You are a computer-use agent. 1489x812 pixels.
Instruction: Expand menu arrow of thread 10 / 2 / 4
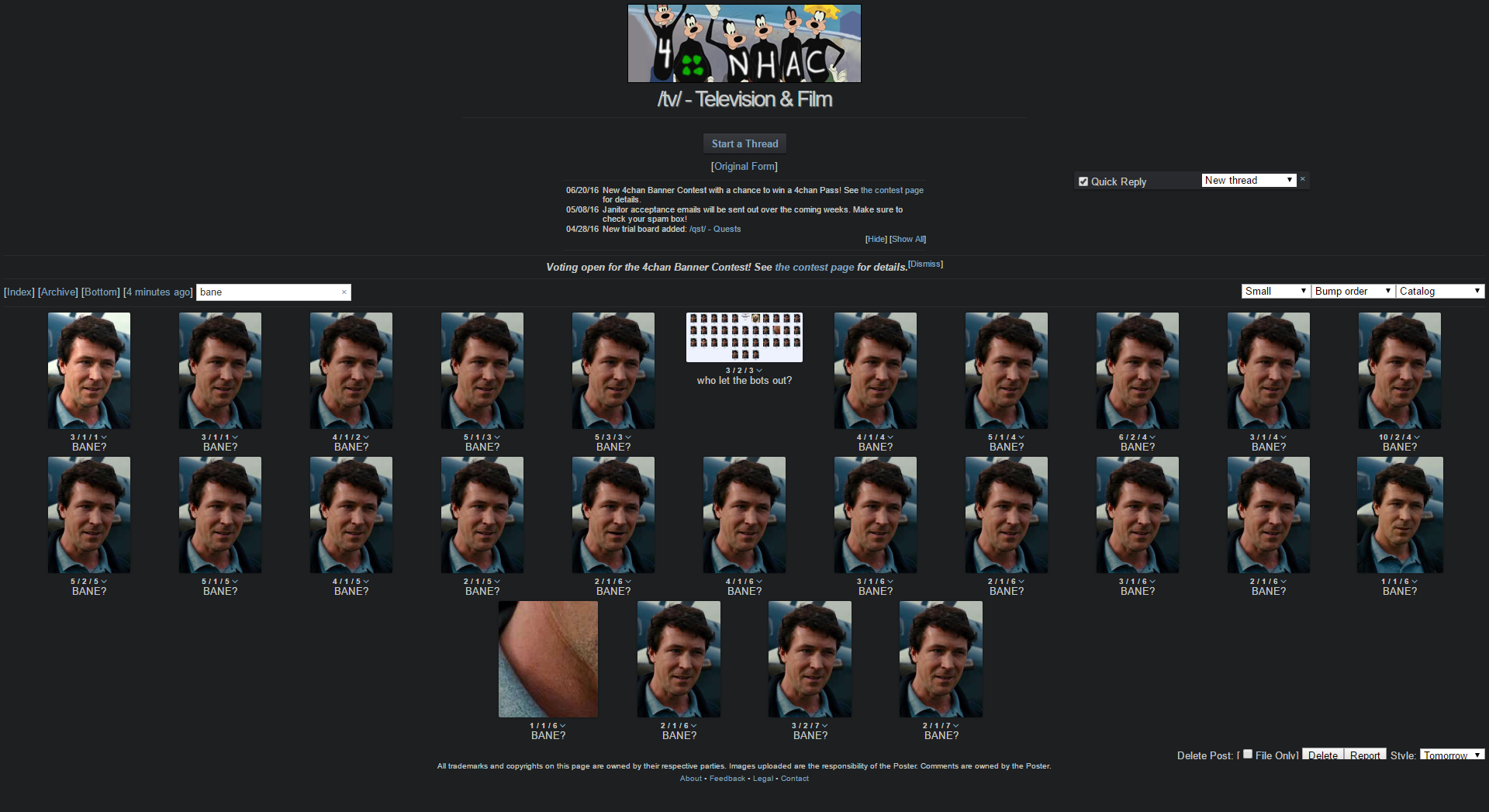pyautogui.click(x=1417, y=437)
